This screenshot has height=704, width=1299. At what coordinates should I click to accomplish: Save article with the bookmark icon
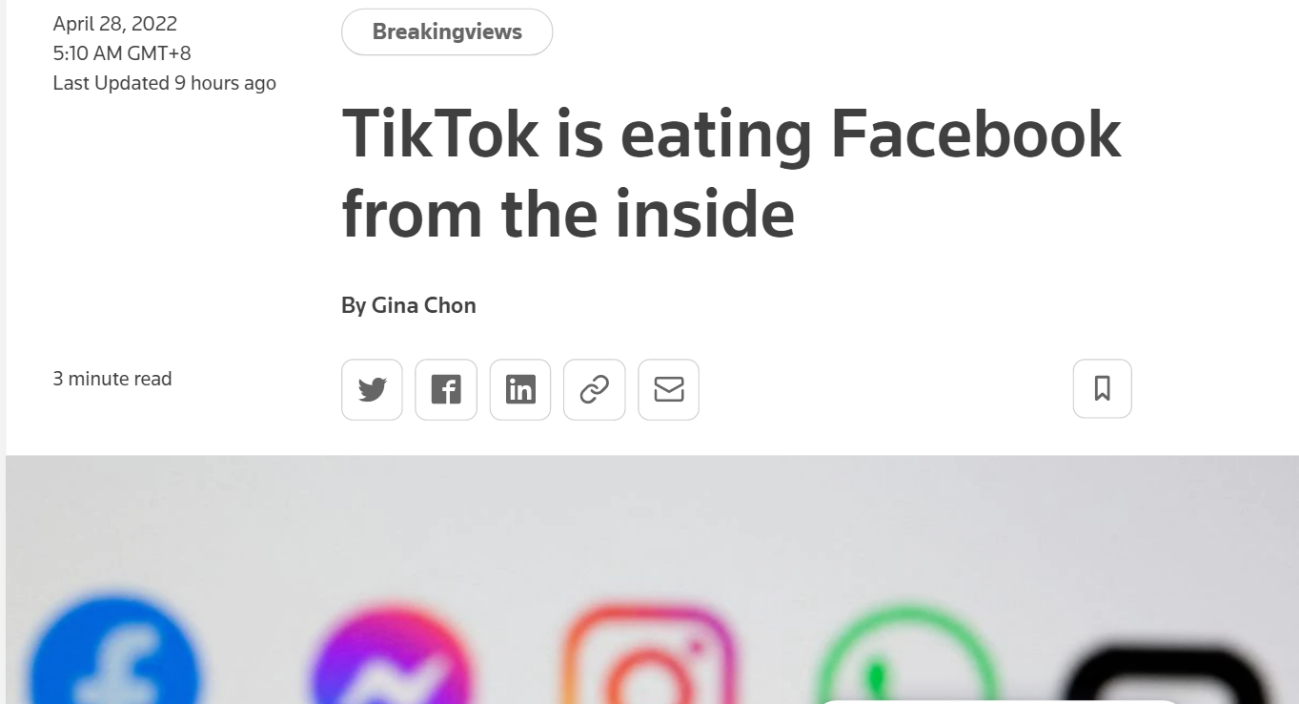click(1102, 388)
